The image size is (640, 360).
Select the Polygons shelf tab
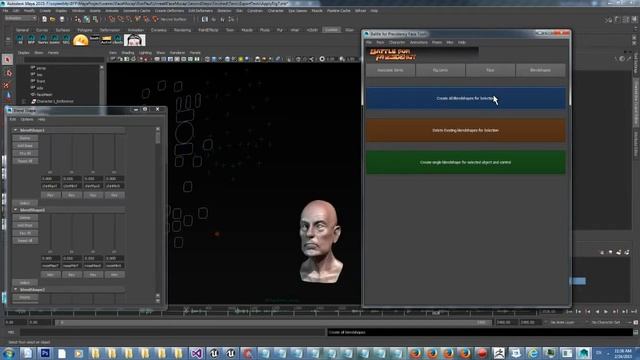click(x=84, y=30)
